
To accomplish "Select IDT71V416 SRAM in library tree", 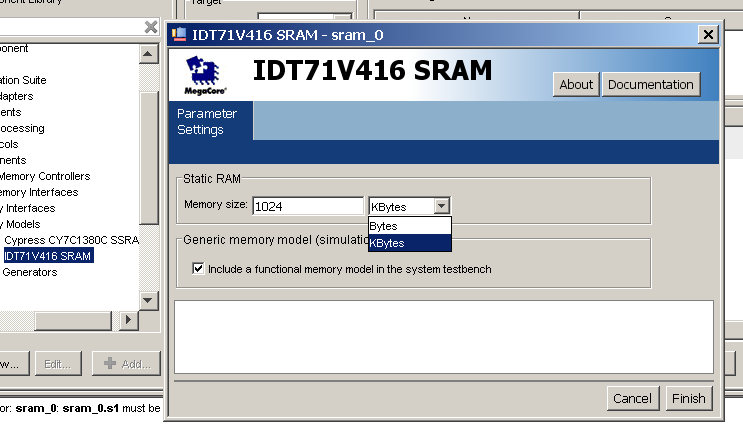I will tap(48, 256).
